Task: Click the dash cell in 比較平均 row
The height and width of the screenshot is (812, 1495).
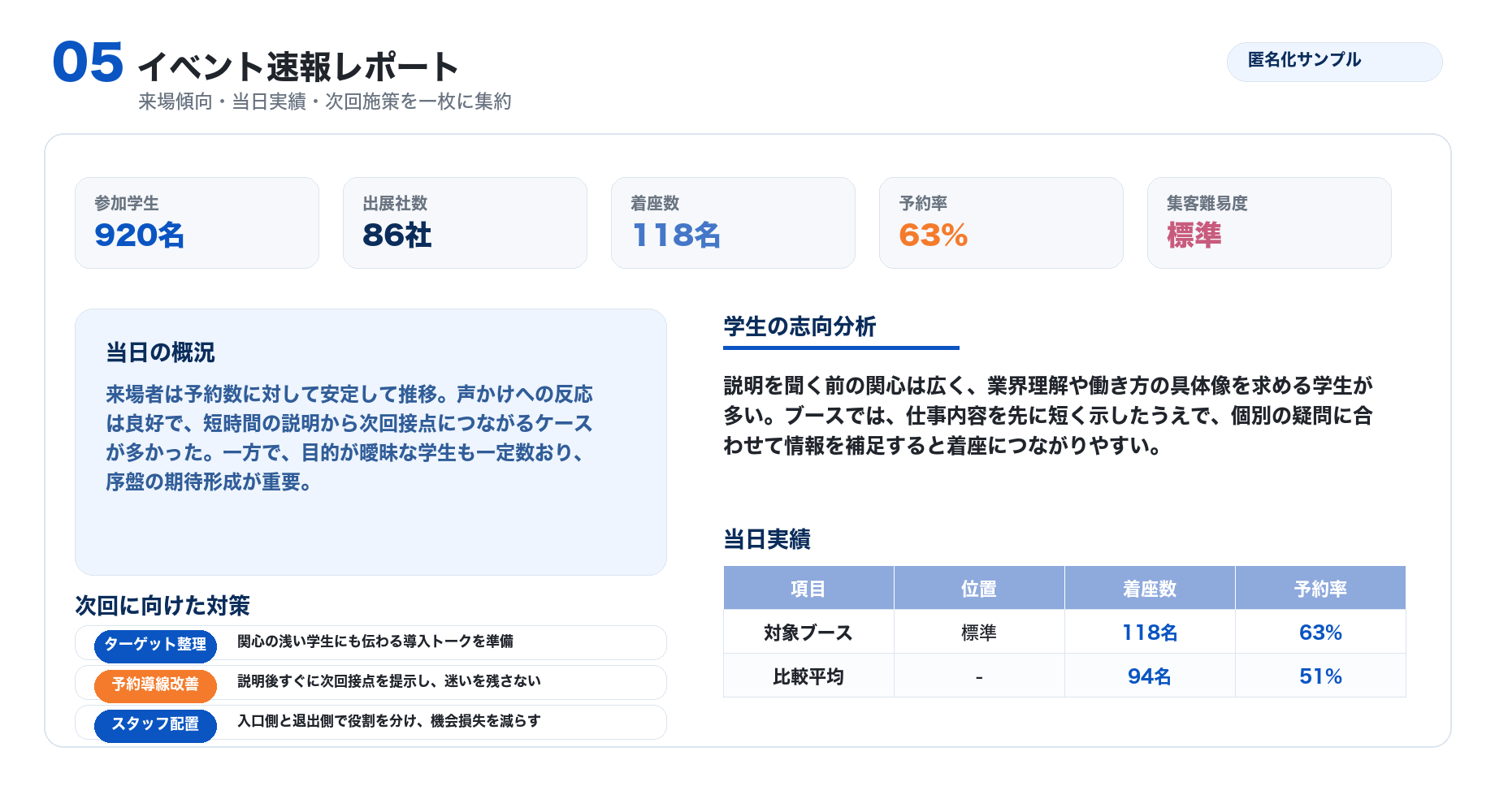Action: click(979, 676)
